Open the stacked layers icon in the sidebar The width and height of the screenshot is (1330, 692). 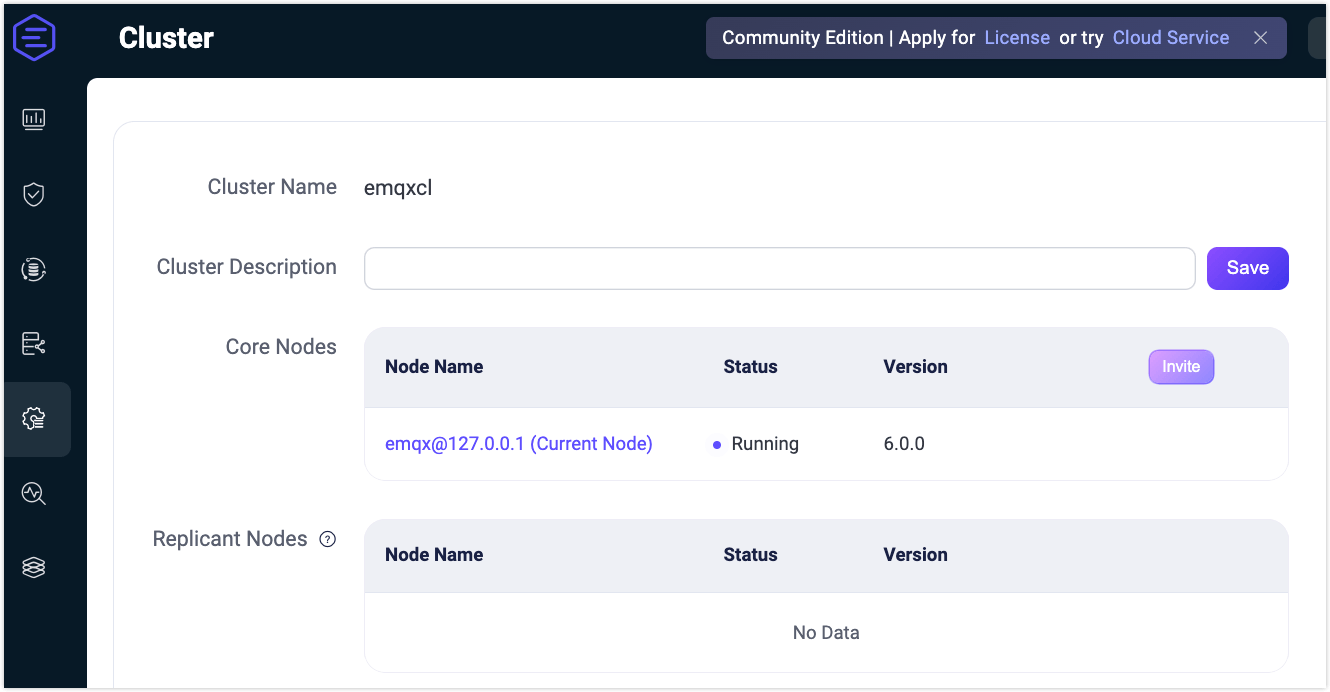click(x=34, y=567)
